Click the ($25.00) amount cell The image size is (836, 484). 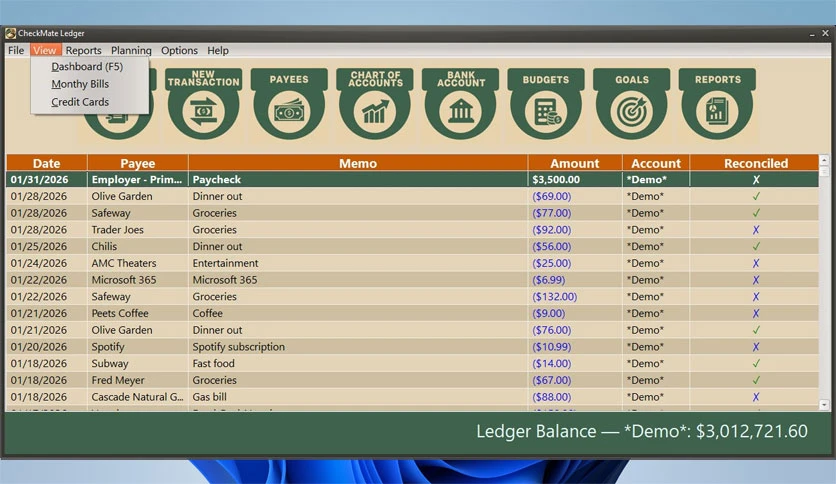575,263
